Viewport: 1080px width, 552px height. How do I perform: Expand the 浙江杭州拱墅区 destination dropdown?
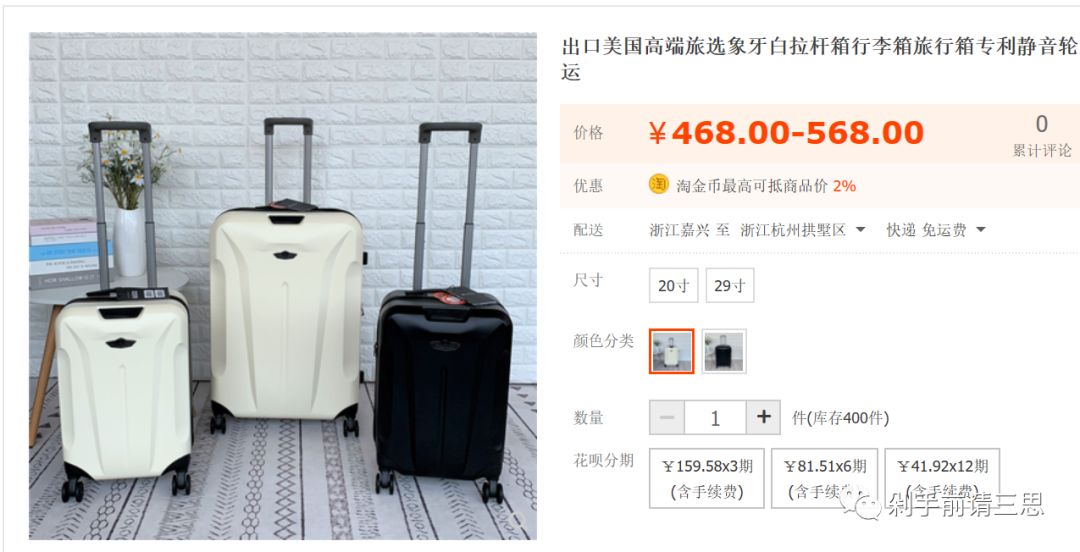tap(860, 230)
